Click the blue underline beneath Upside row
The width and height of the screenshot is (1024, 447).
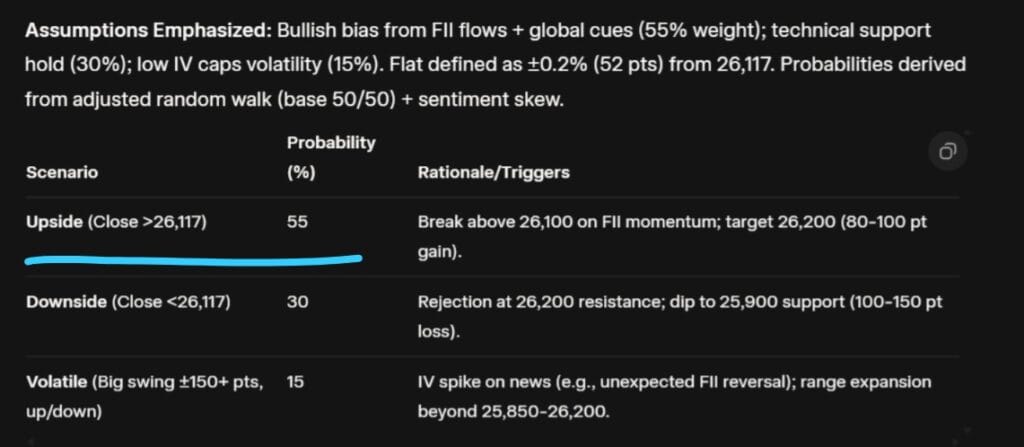click(x=192, y=261)
